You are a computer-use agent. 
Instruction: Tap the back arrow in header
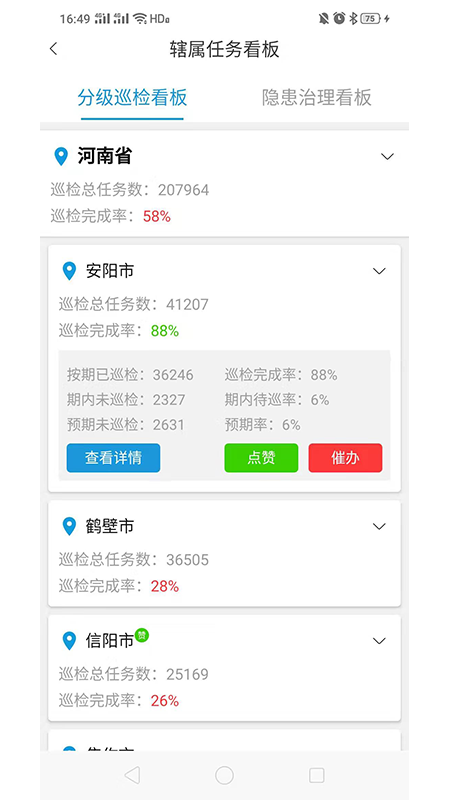point(54,49)
